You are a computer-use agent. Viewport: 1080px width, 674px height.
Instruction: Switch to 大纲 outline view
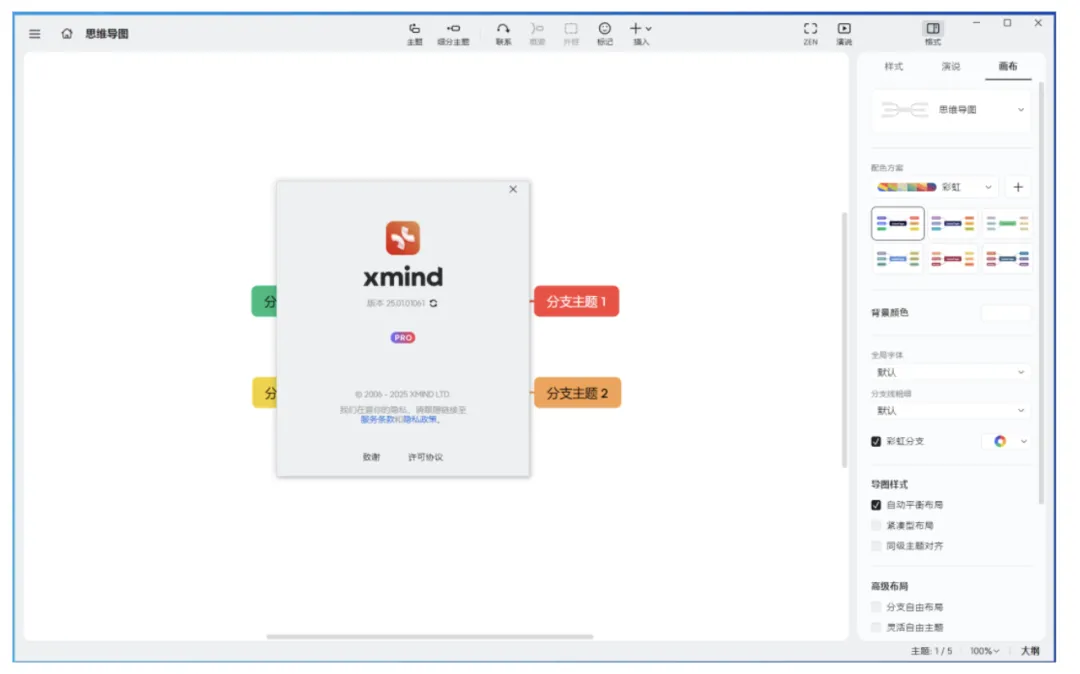pos(1030,651)
